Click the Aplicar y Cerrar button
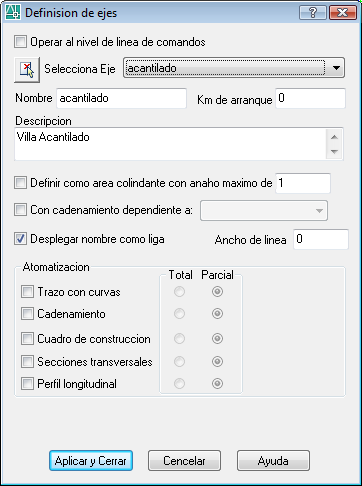 pyautogui.click(x=91, y=461)
